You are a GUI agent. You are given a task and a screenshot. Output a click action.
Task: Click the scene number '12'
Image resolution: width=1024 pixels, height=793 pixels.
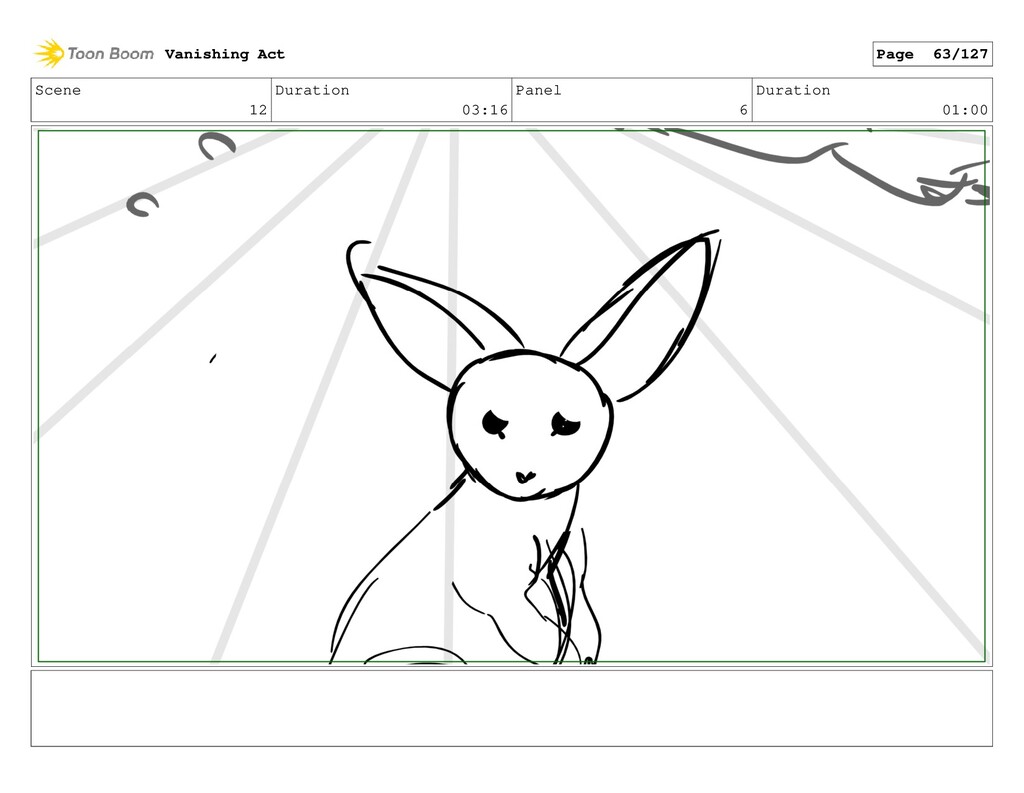258,110
